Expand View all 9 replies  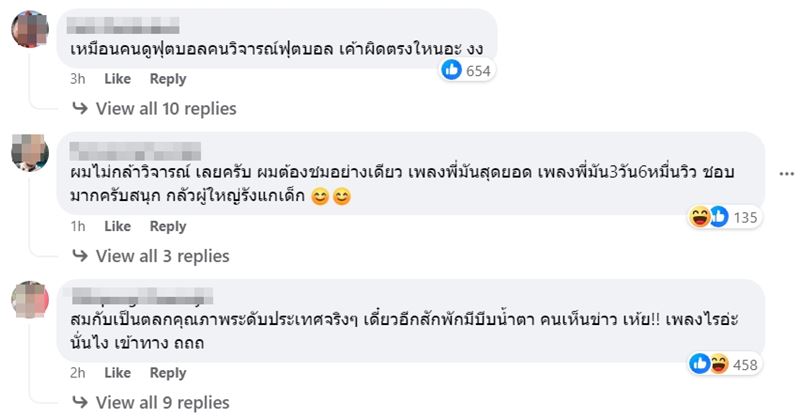[162, 402]
